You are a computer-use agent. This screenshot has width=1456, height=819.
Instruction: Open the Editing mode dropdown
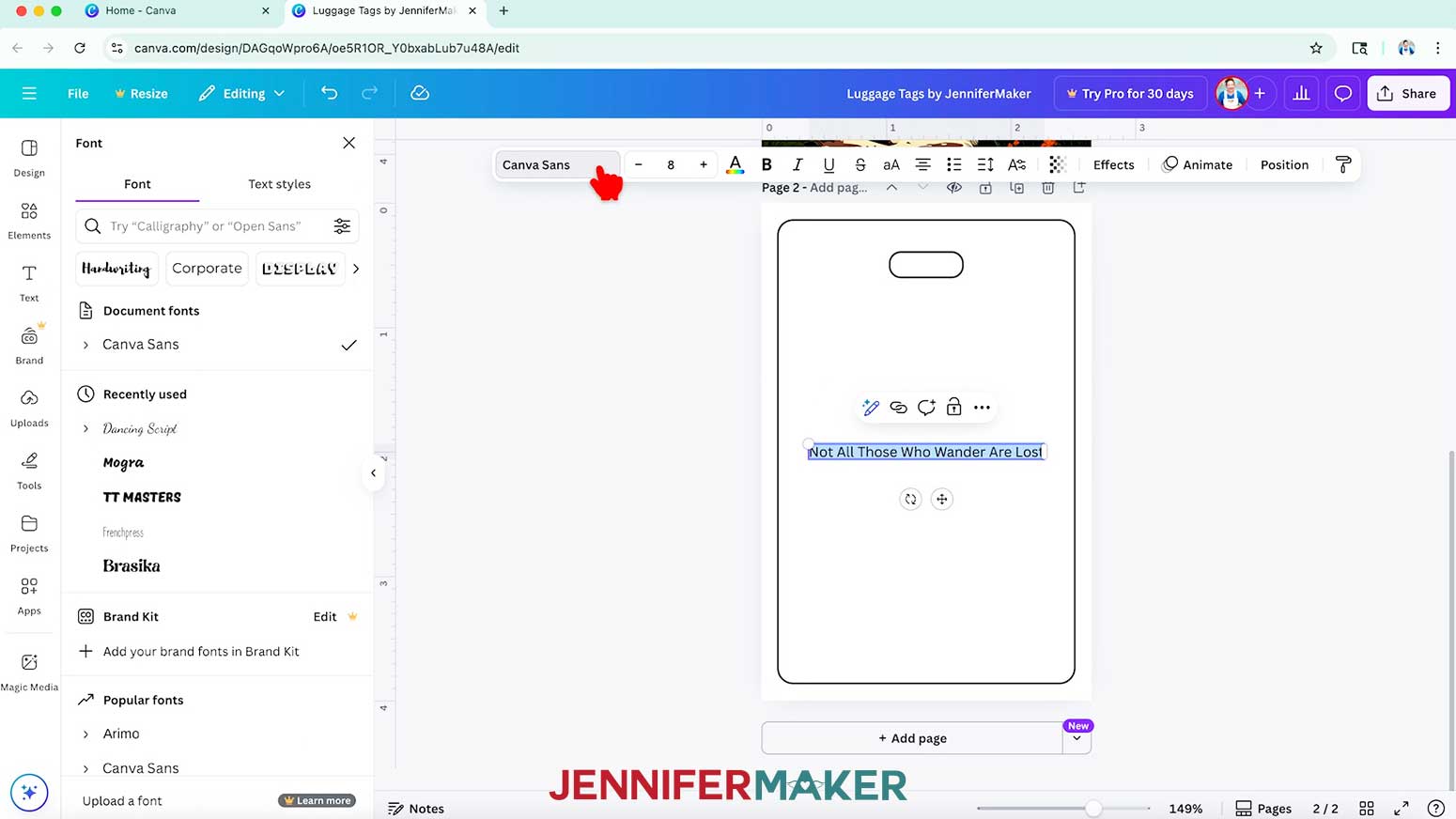[241, 93]
